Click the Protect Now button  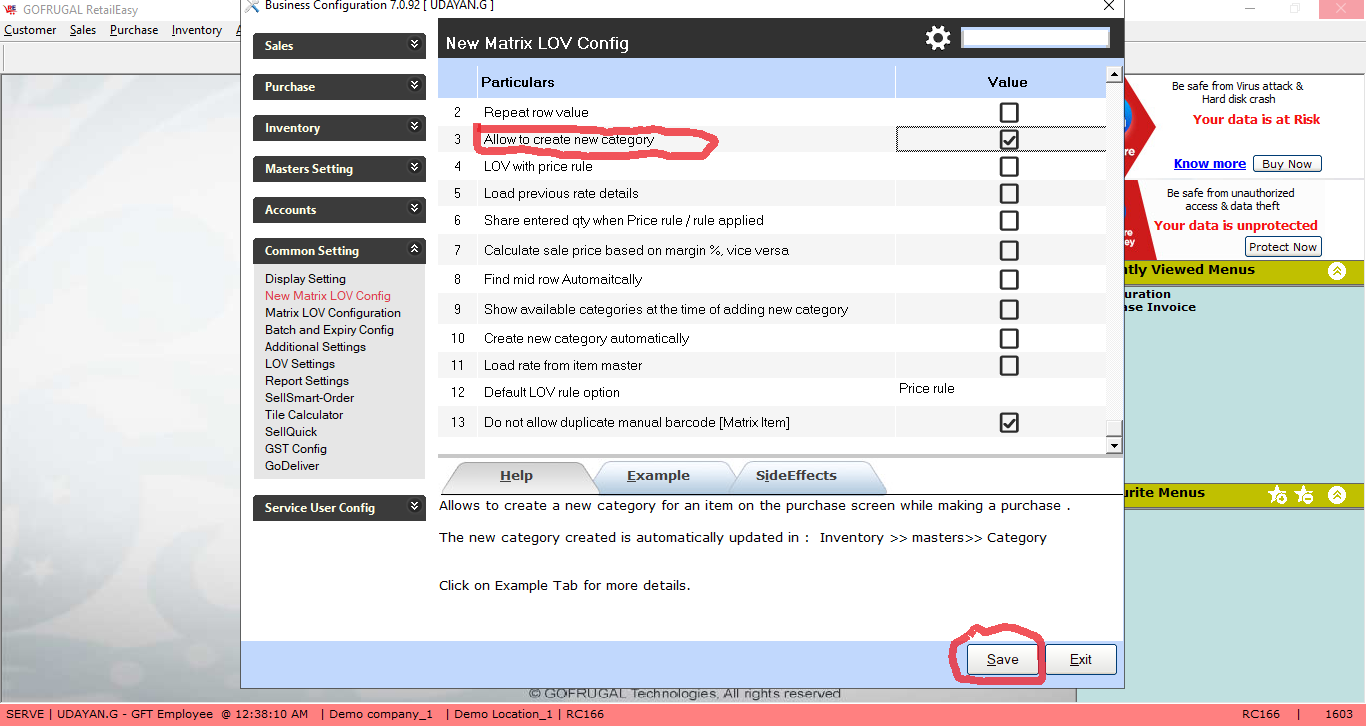point(1283,247)
